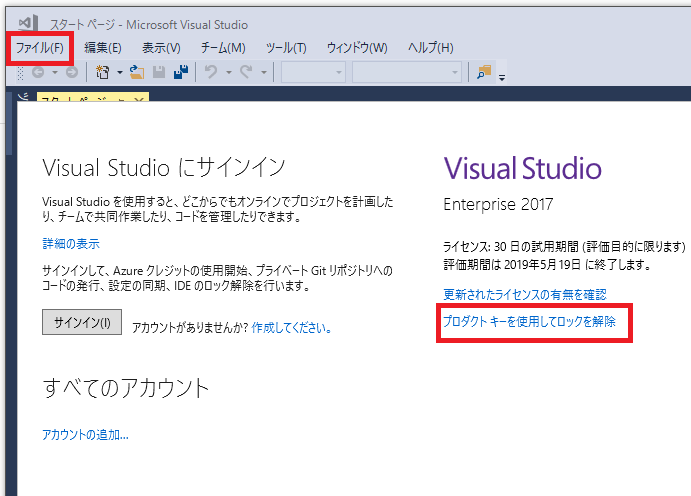Click the New Project toolbar icon

103,72
